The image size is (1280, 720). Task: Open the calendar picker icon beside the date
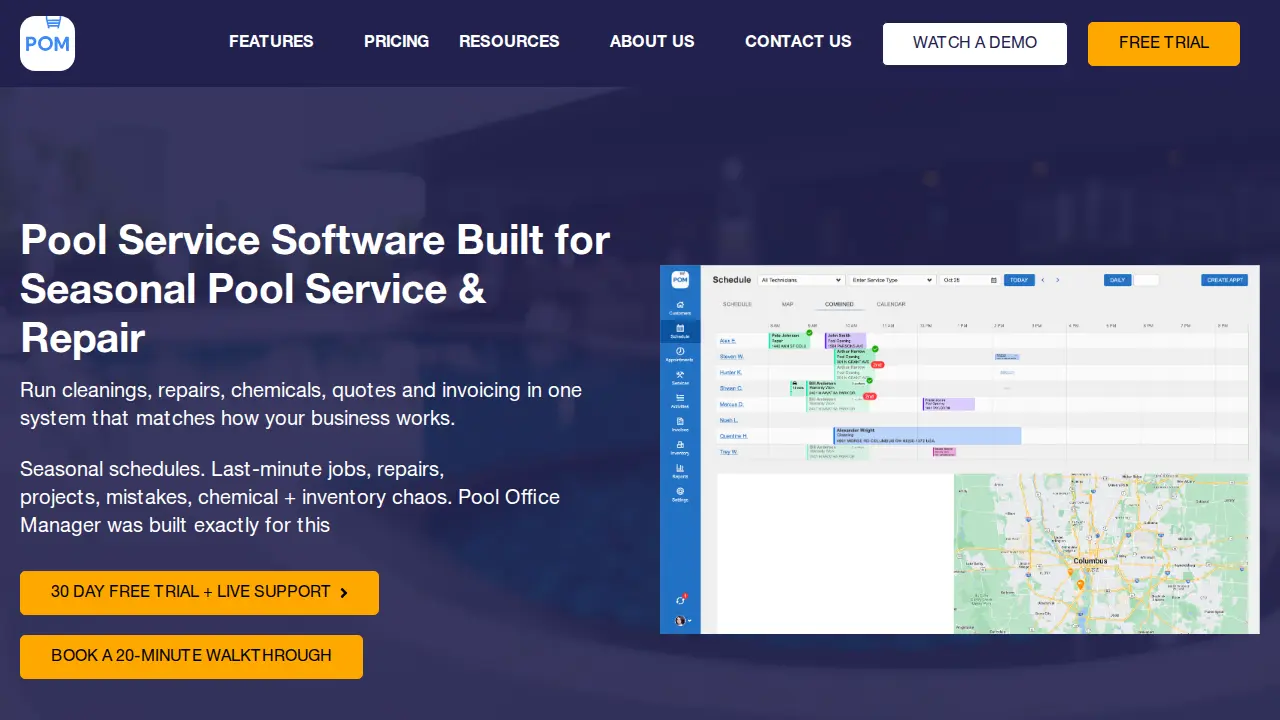[x=994, y=280]
